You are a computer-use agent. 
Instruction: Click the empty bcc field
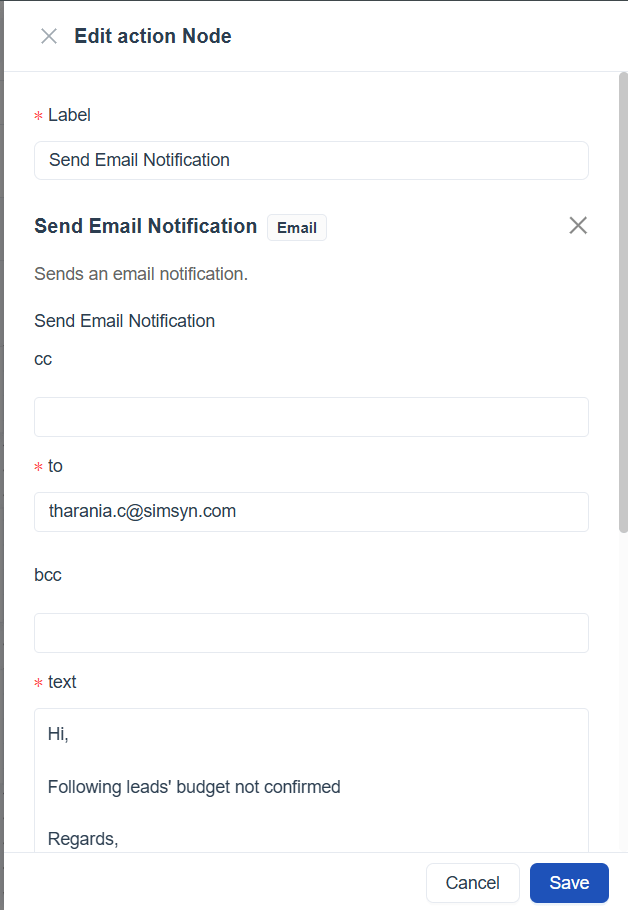310,633
